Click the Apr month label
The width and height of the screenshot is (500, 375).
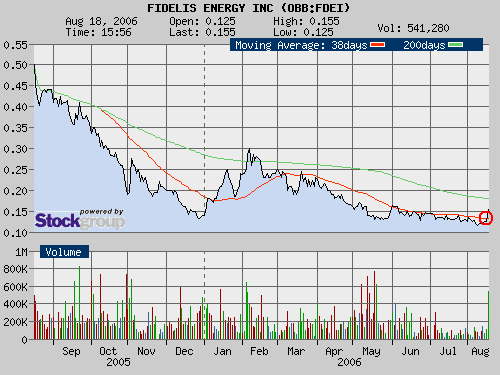pyautogui.click(x=334, y=351)
